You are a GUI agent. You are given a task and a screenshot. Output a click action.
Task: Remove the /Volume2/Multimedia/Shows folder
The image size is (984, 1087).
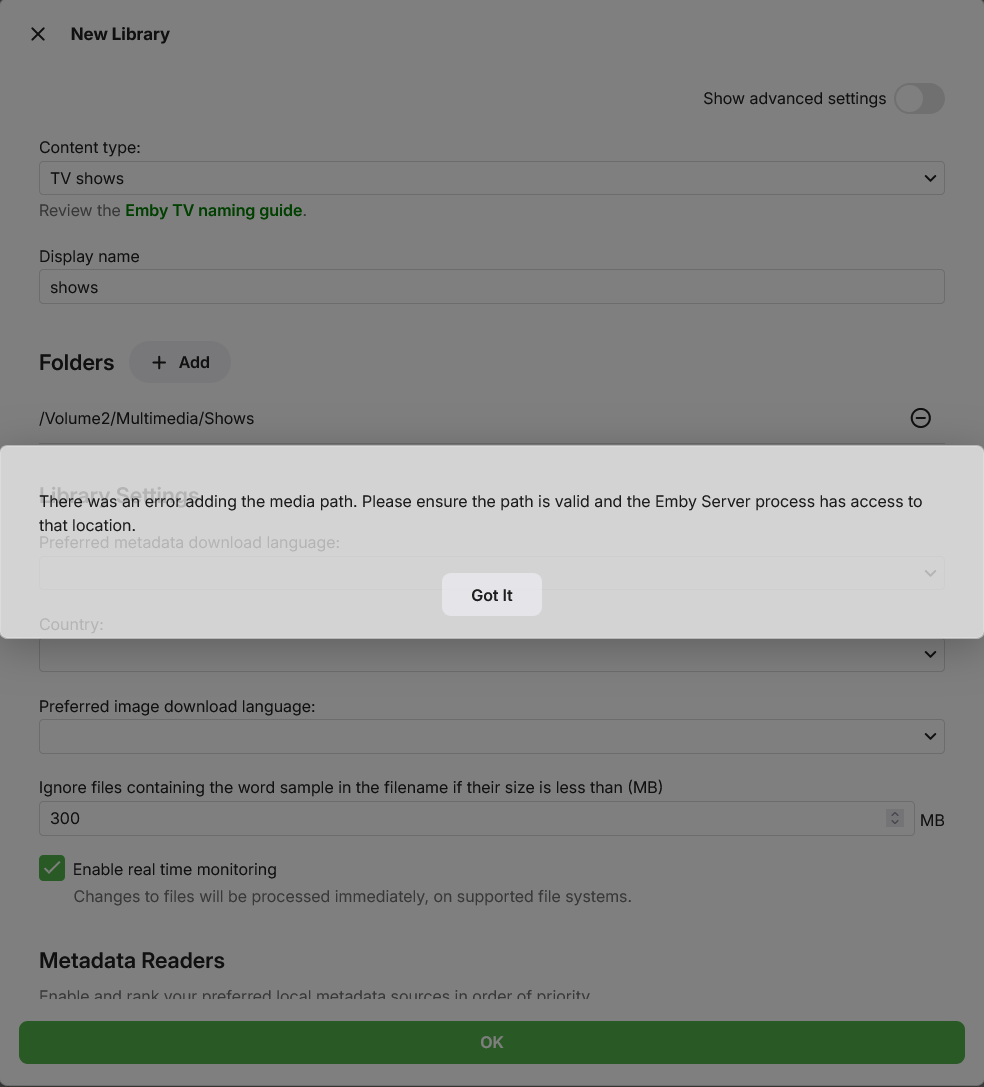[920, 418]
